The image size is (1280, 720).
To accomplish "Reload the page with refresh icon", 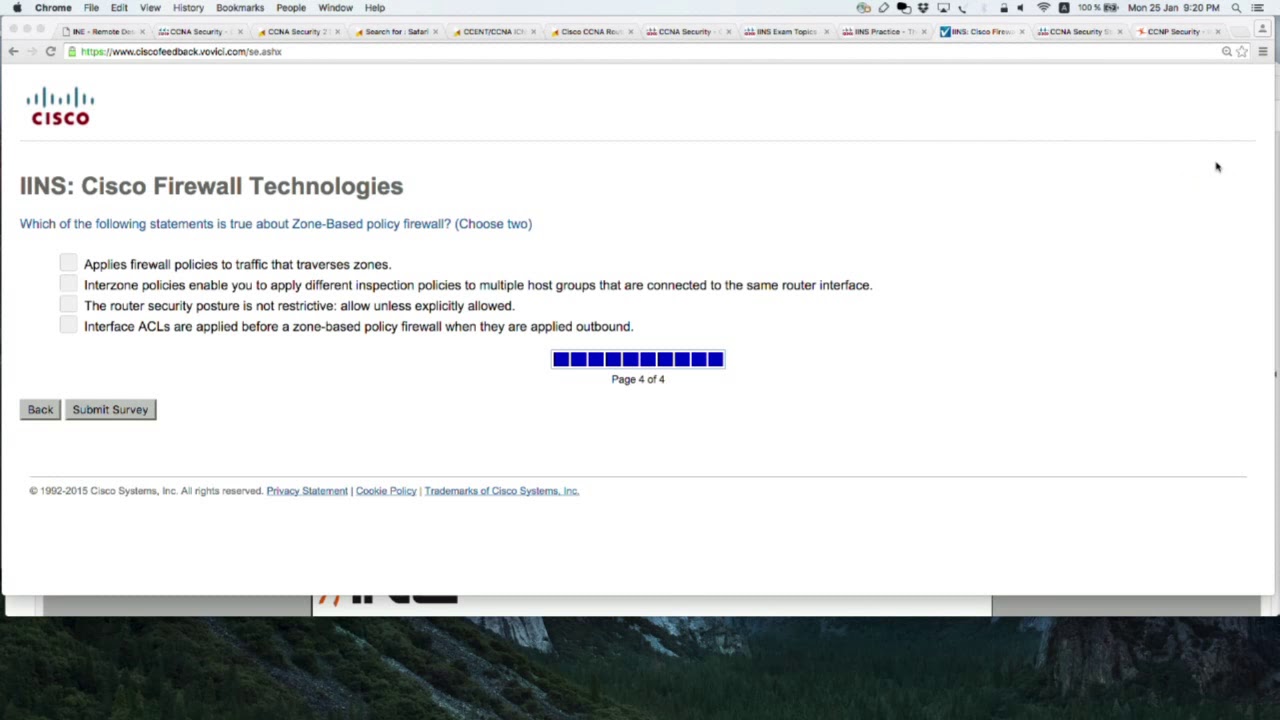I will click(x=50, y=51).
